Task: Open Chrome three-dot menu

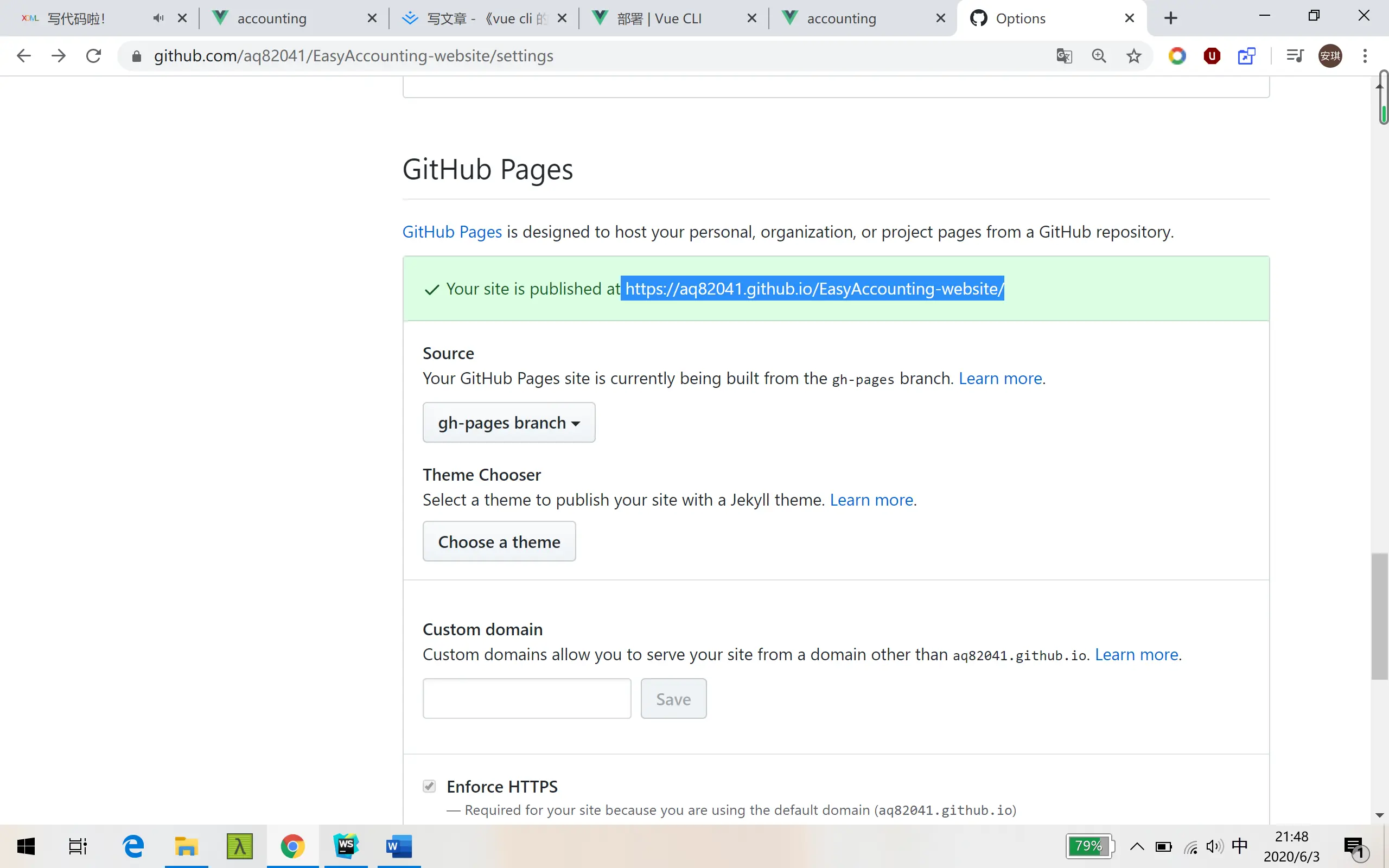Action: pyautogui.click(x=1365, y=56)
